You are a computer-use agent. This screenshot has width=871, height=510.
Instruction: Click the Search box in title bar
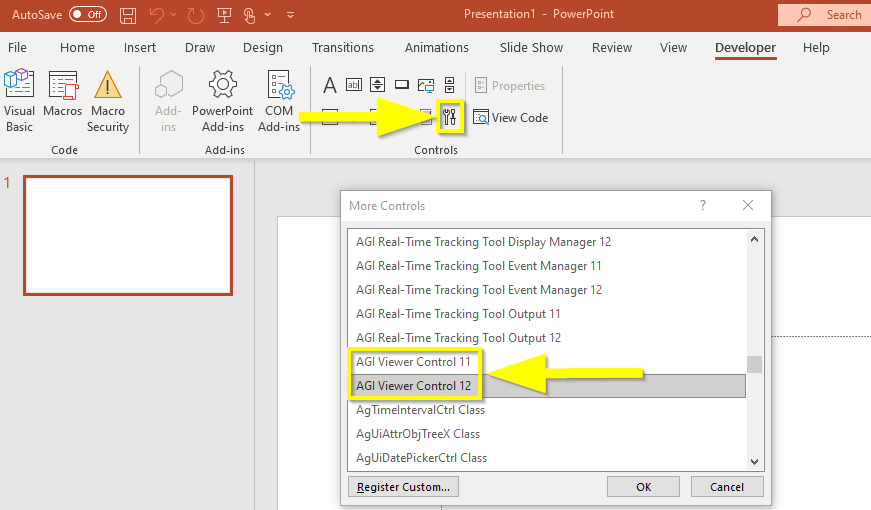pos(824,15)
